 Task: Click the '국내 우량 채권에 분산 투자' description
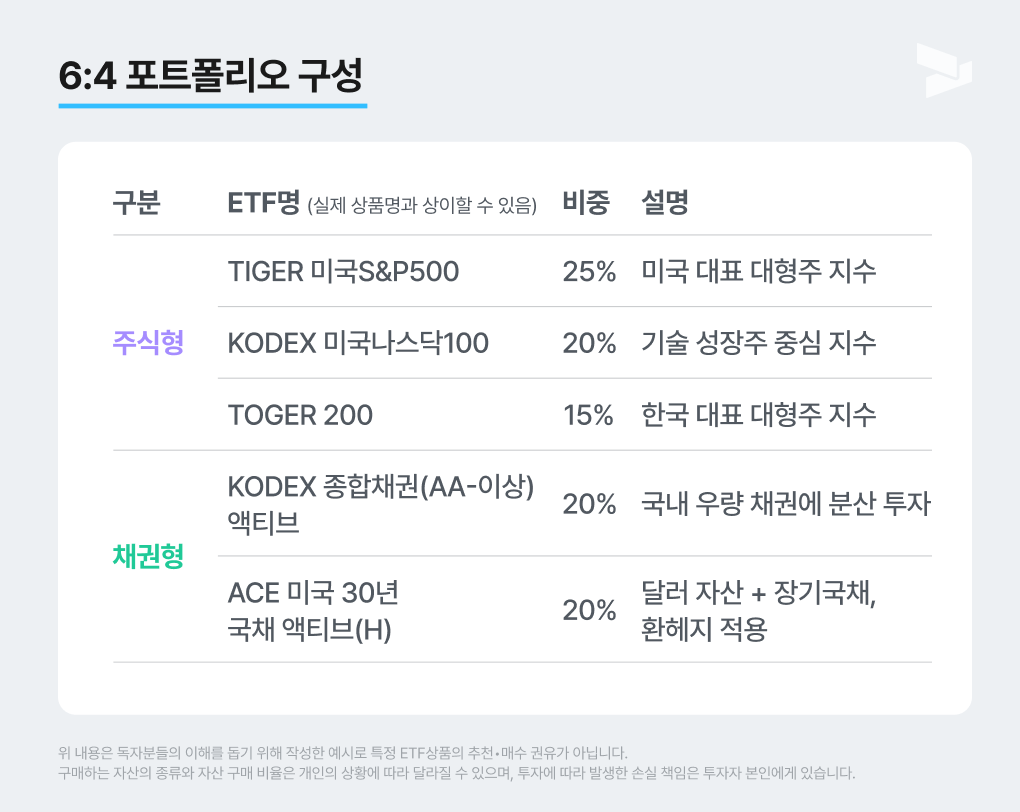pyautogui.click(x=785, y=504)
